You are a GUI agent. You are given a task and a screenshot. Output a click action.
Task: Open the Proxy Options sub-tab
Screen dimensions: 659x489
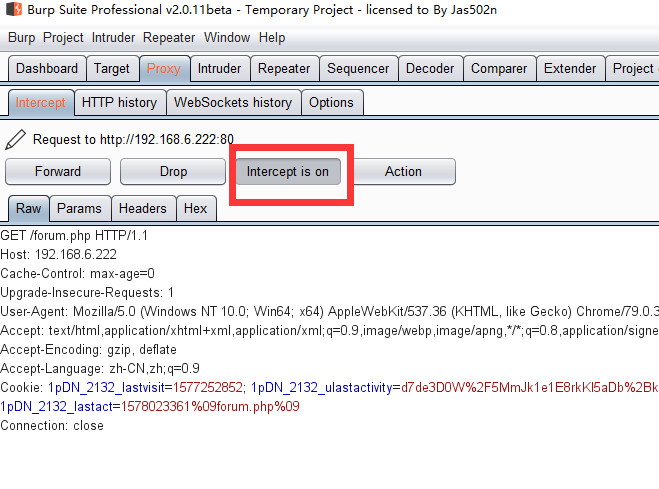pos(331,103)
